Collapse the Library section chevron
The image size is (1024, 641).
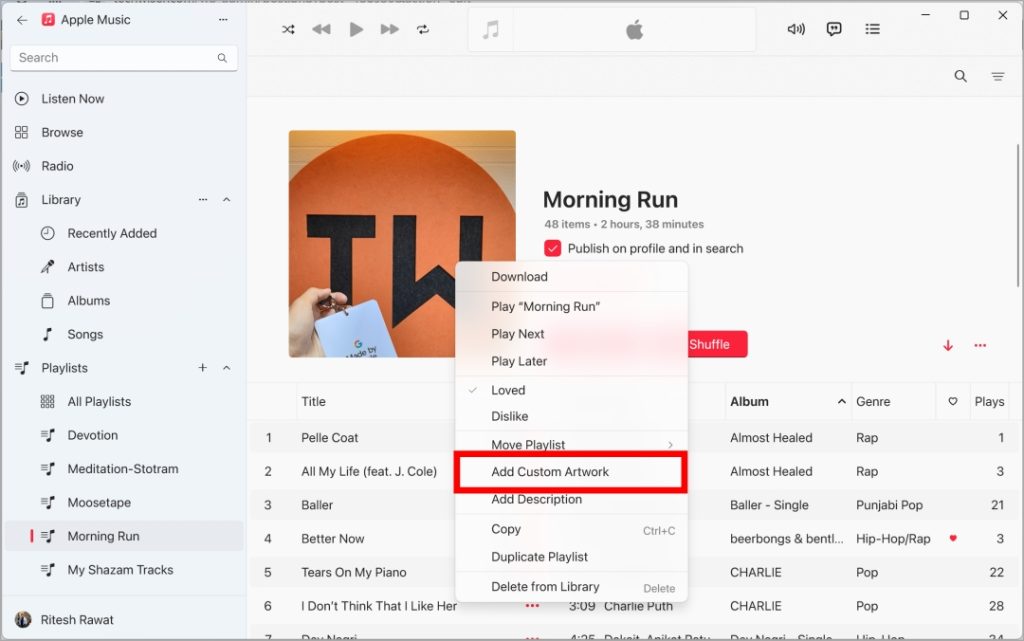click(x=226, y=200)
